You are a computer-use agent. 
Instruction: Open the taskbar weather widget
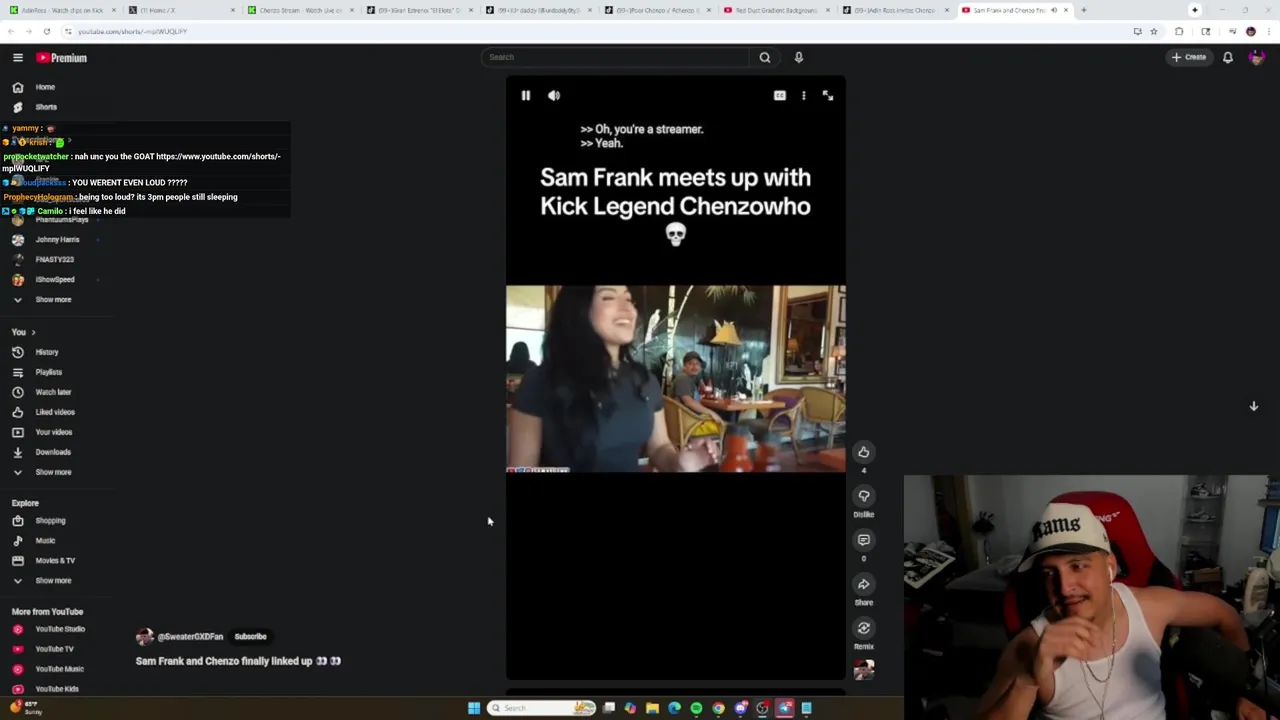click(26, 708)
